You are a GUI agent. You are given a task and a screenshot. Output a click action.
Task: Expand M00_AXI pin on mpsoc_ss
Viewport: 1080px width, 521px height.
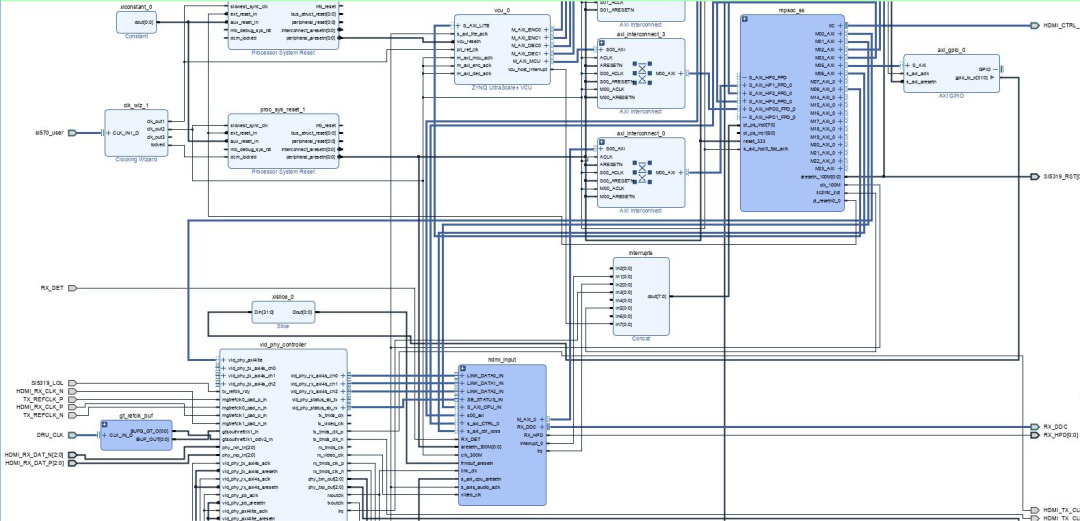(x=840, y=34)
